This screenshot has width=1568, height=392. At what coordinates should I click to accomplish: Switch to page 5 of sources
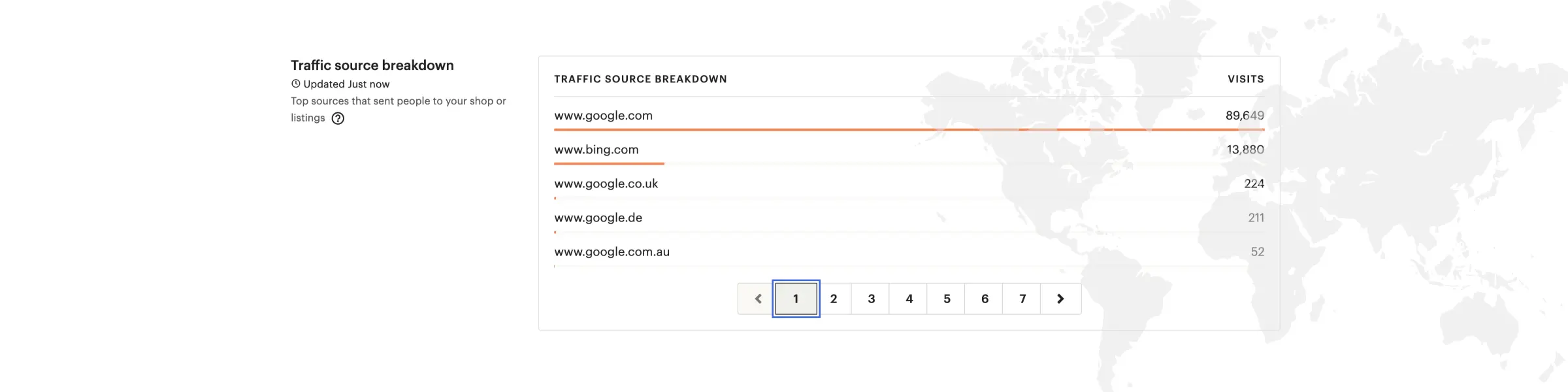(x=947, y=299)
